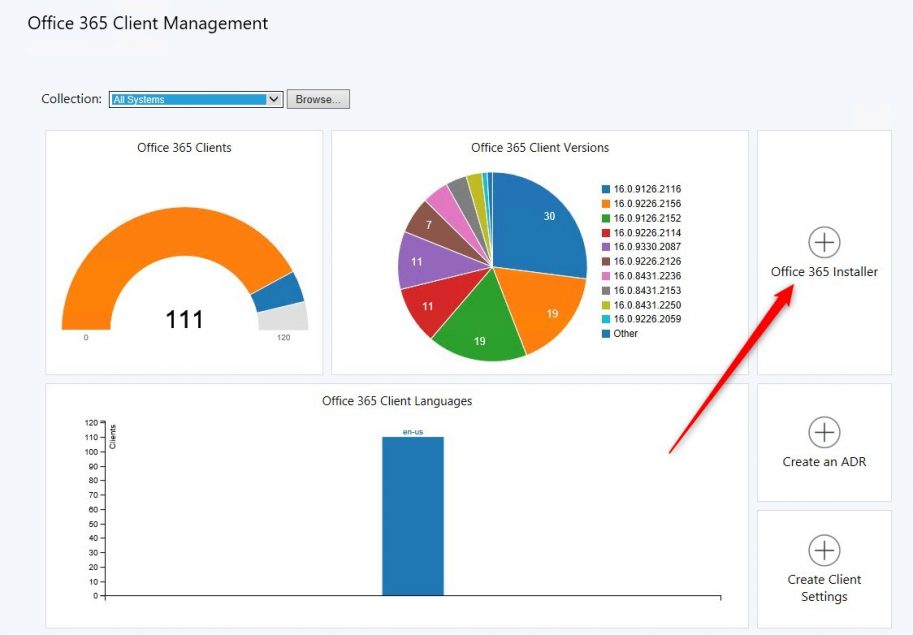Click the Office 365 Client Versions title
The image size is (913, 635).
point(540,148)
